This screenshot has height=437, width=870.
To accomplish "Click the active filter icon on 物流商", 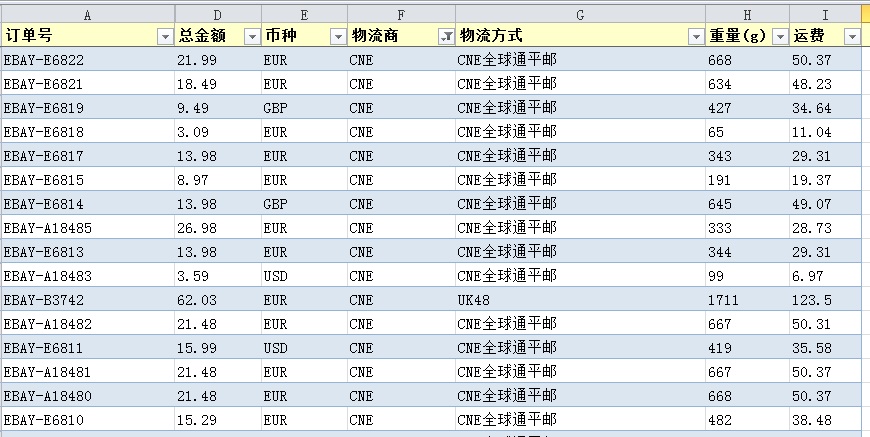I will tap(445, 37).
